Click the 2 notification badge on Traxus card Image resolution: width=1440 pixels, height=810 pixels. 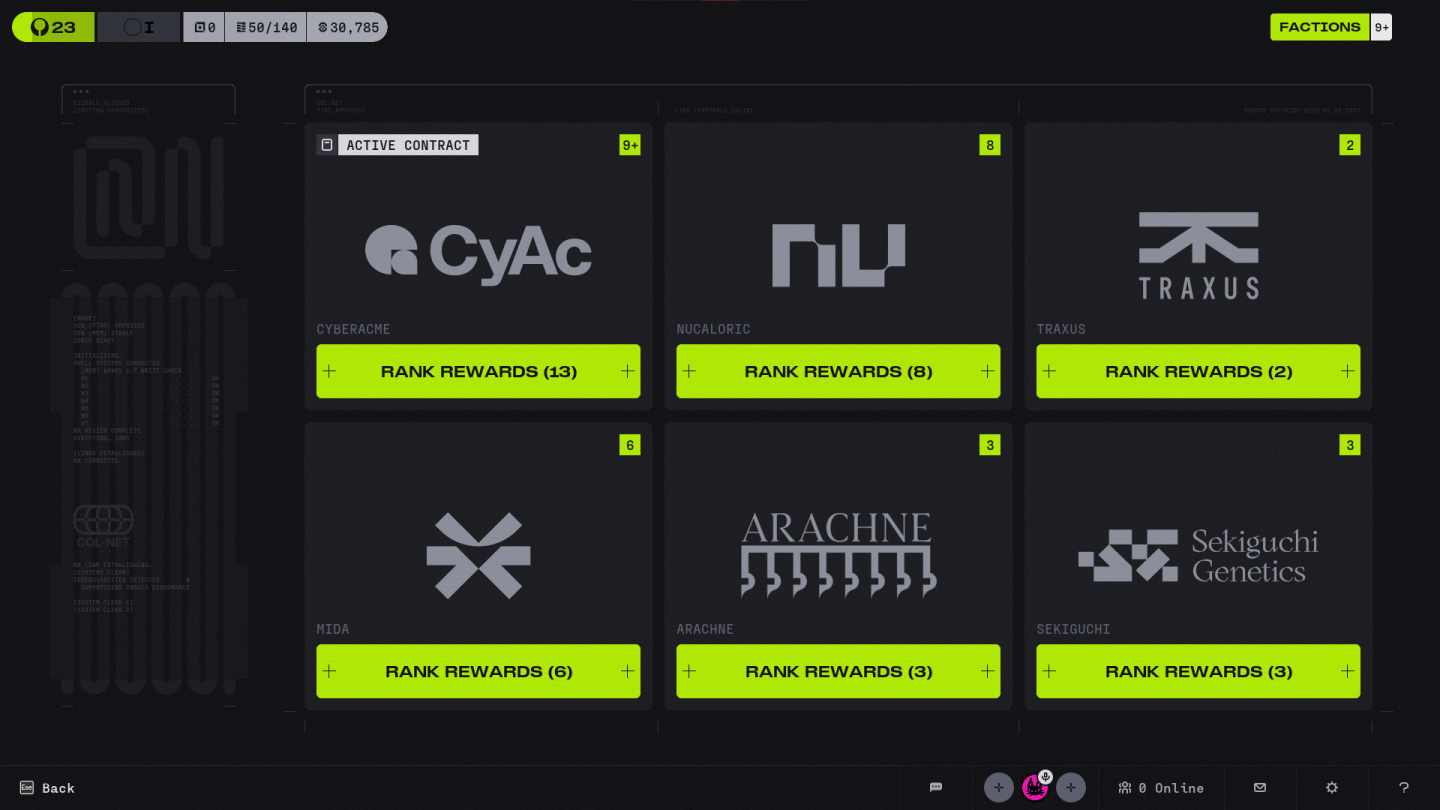click(x=1350, y=145)
